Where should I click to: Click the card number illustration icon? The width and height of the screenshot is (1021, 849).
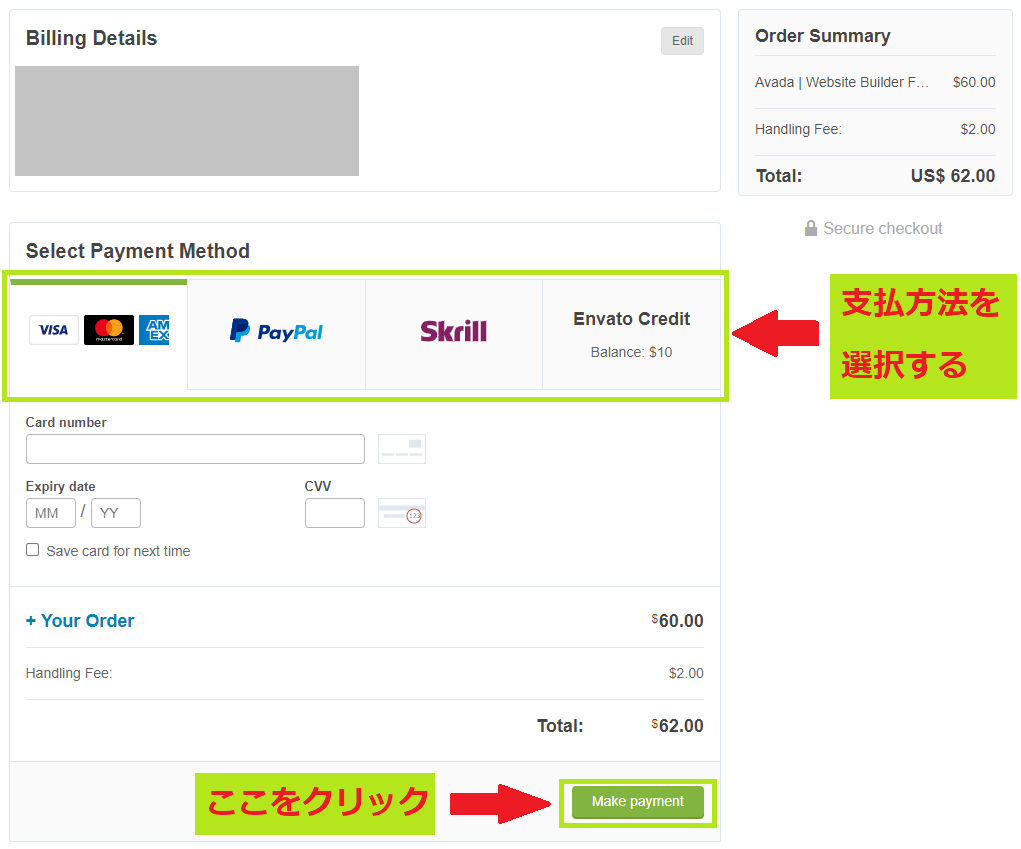401,449
